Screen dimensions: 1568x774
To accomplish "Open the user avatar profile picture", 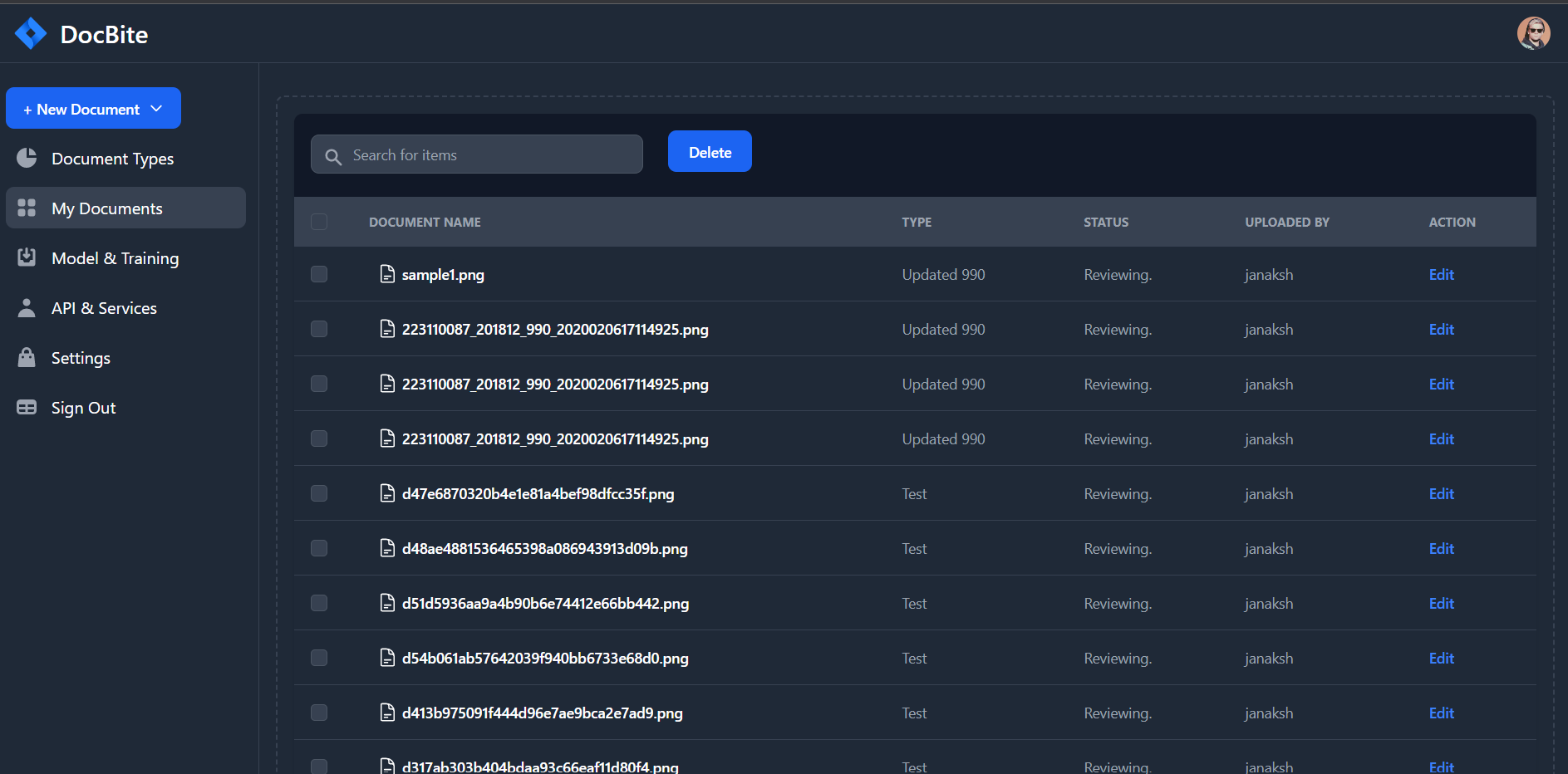I will tap(1533, 33).
